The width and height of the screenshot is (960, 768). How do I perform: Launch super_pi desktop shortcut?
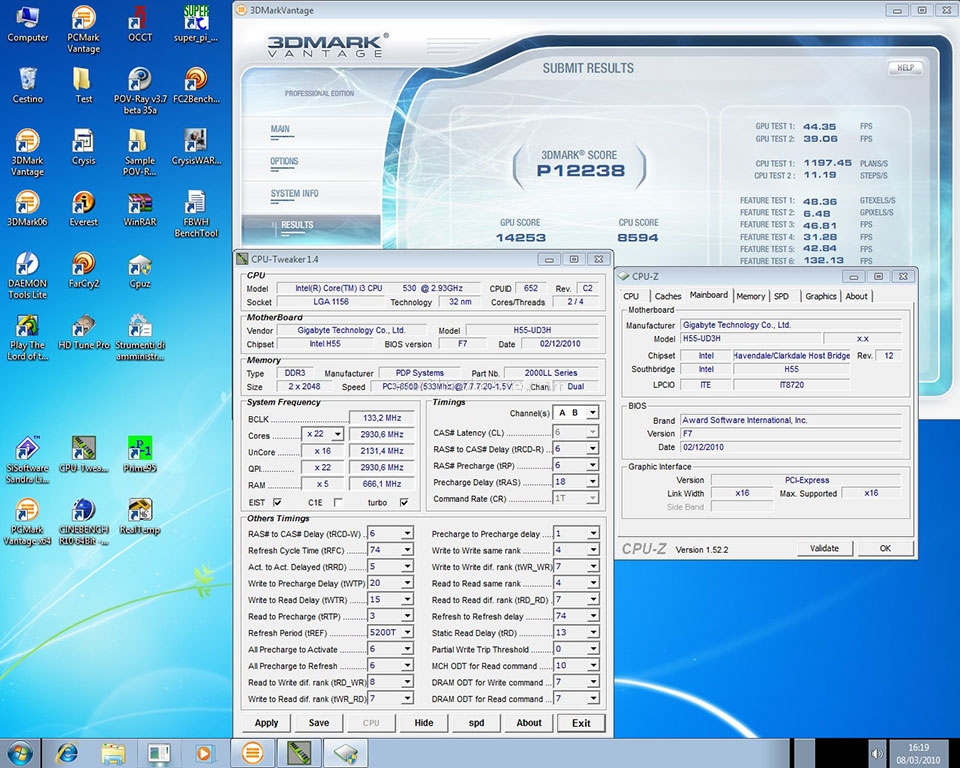pyautogui.click(x=196, y=24)
